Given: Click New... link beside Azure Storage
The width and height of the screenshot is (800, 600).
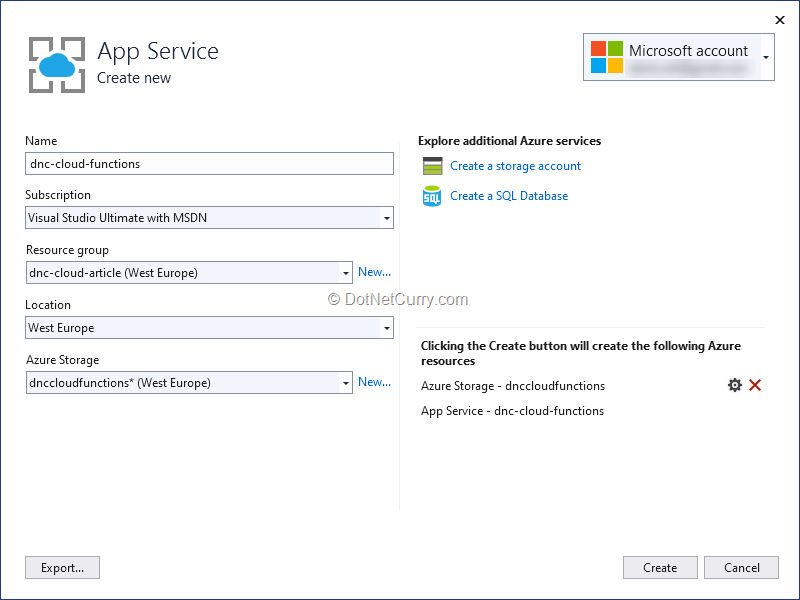Looking at the screenshot, I should pyautogui.click(x=374, y=382).
